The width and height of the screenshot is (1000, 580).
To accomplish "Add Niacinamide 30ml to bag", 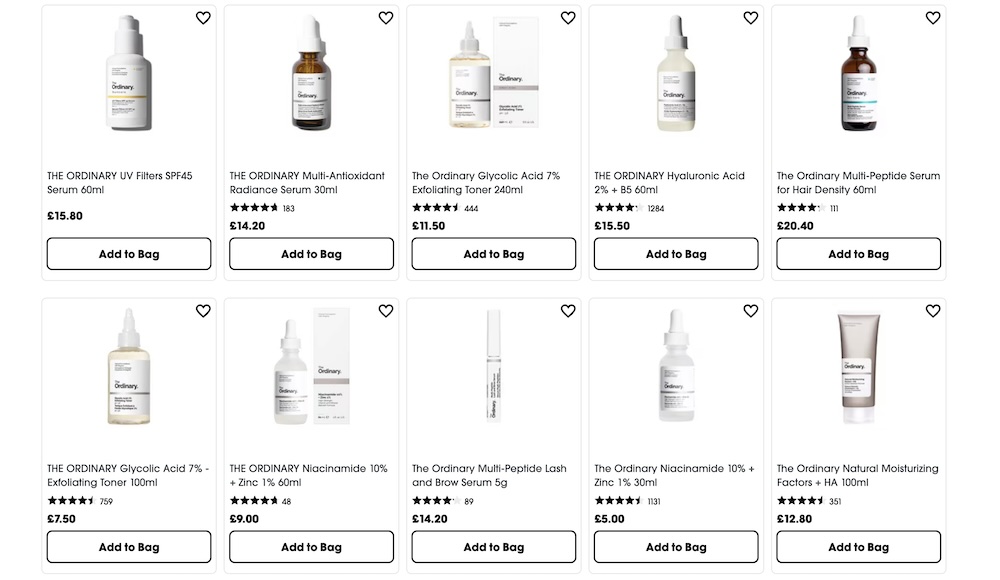I will point(675,547).
